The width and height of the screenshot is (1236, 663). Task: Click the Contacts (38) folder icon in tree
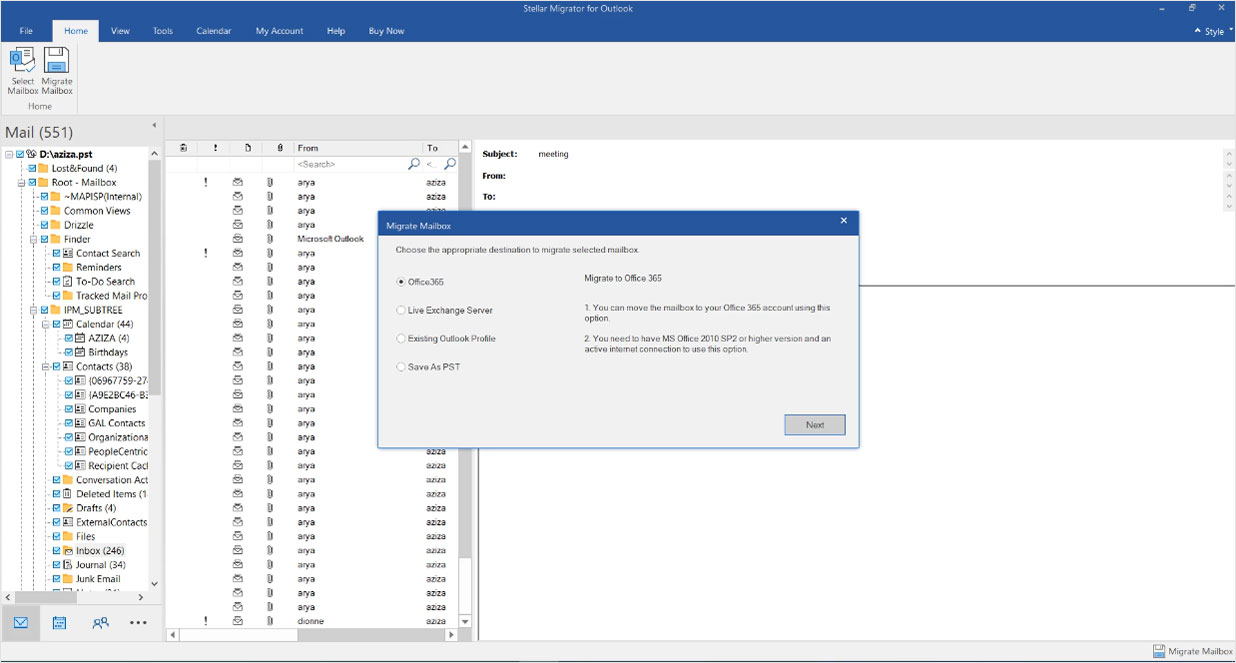[68, 366]
